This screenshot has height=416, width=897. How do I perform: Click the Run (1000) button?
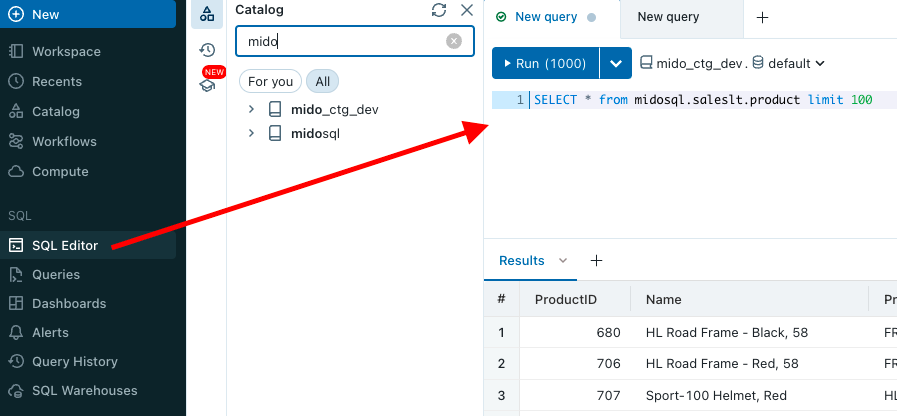545,63
